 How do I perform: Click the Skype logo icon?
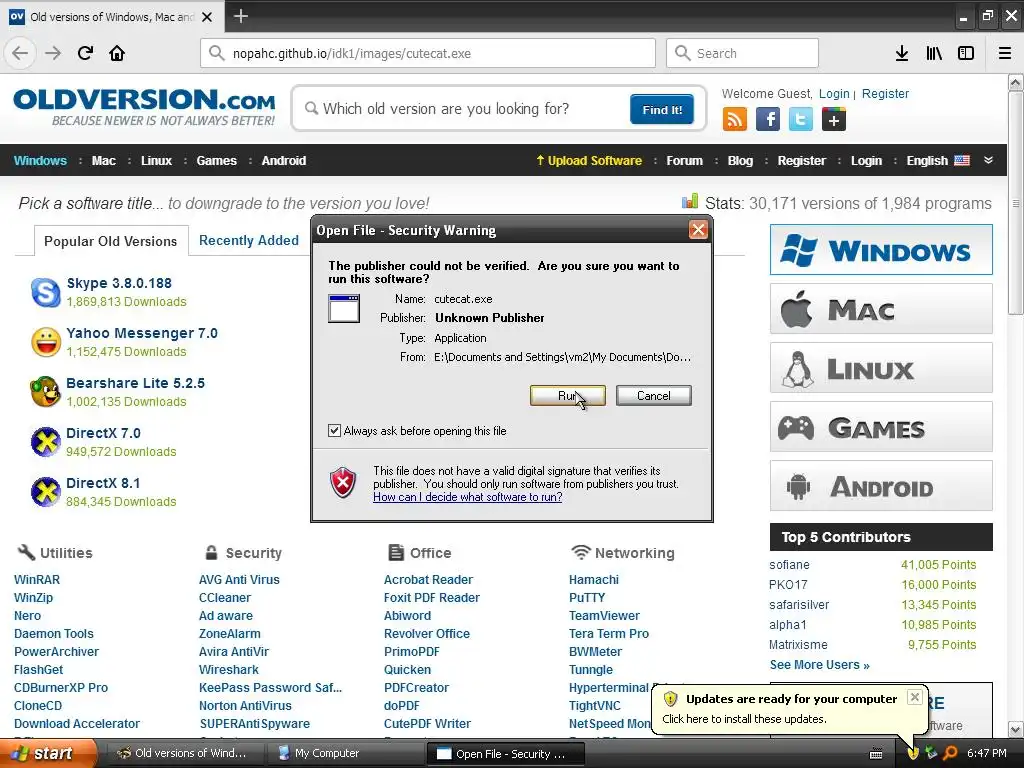[46, 292]
